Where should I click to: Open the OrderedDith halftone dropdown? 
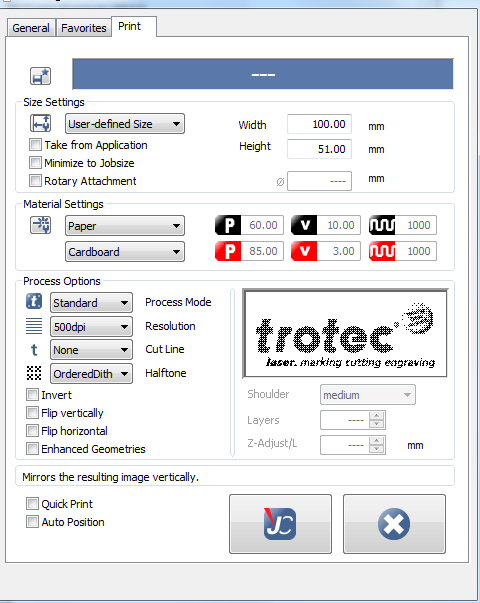coord(92,373)
